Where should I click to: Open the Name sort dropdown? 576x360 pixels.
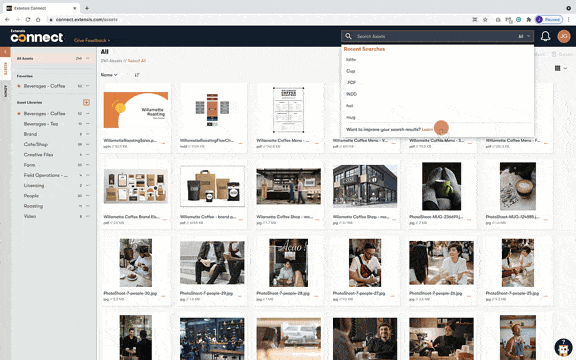tap(109, 75)
